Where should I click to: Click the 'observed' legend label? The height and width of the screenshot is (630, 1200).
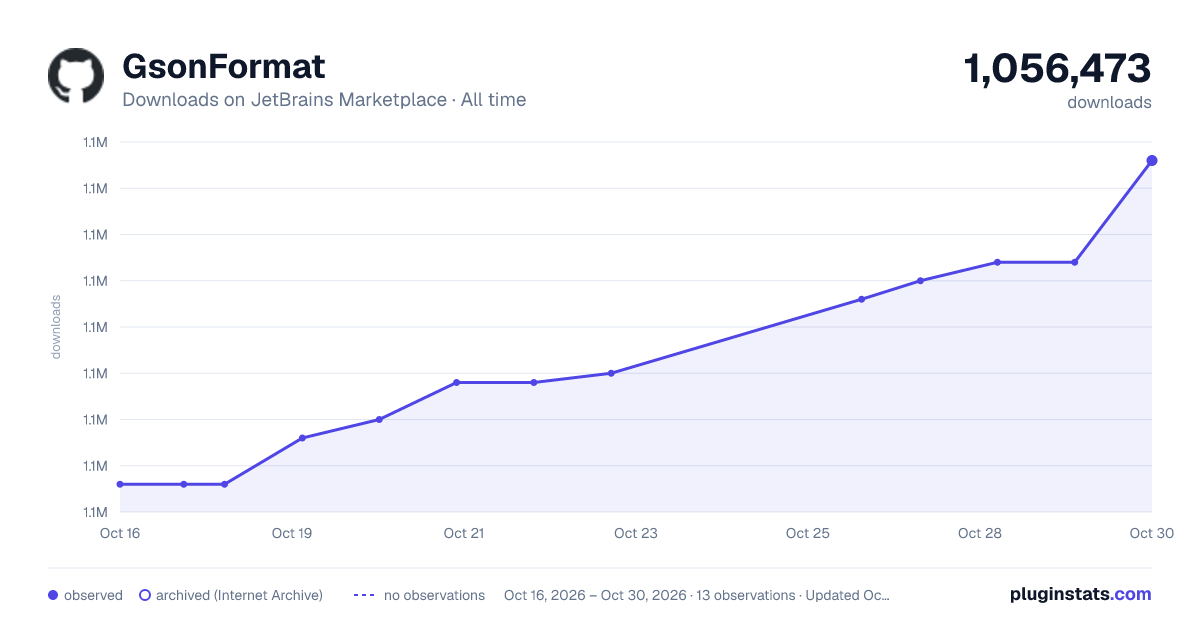pyautogui.click(x=93, y=595)
